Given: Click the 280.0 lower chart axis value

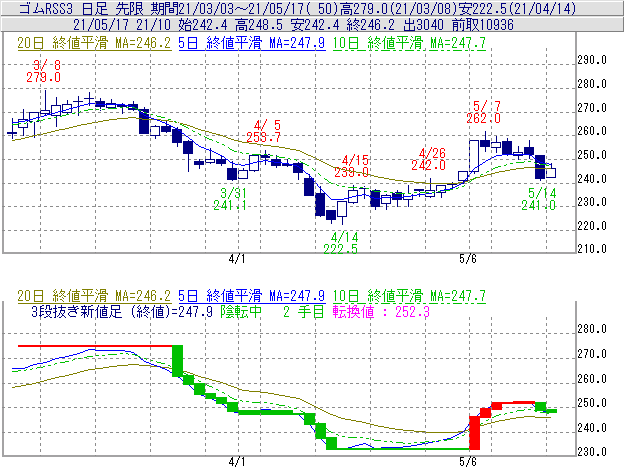Looking at the screenshot, I should (x=592, y=329).
